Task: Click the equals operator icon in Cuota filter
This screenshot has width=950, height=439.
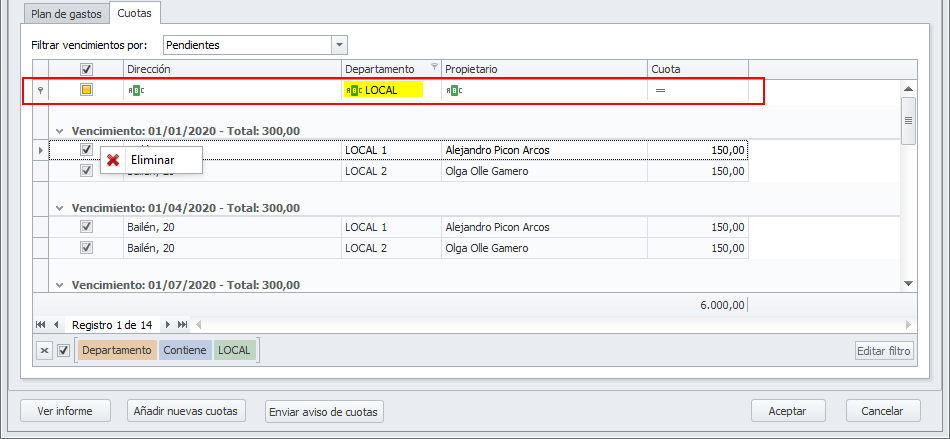Action: point(660,91)
